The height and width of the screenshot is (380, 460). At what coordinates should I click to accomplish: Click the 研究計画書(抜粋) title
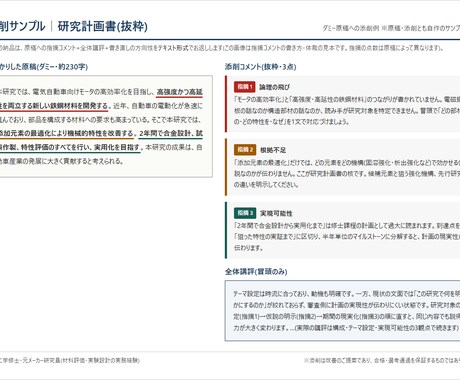(103, 26)
